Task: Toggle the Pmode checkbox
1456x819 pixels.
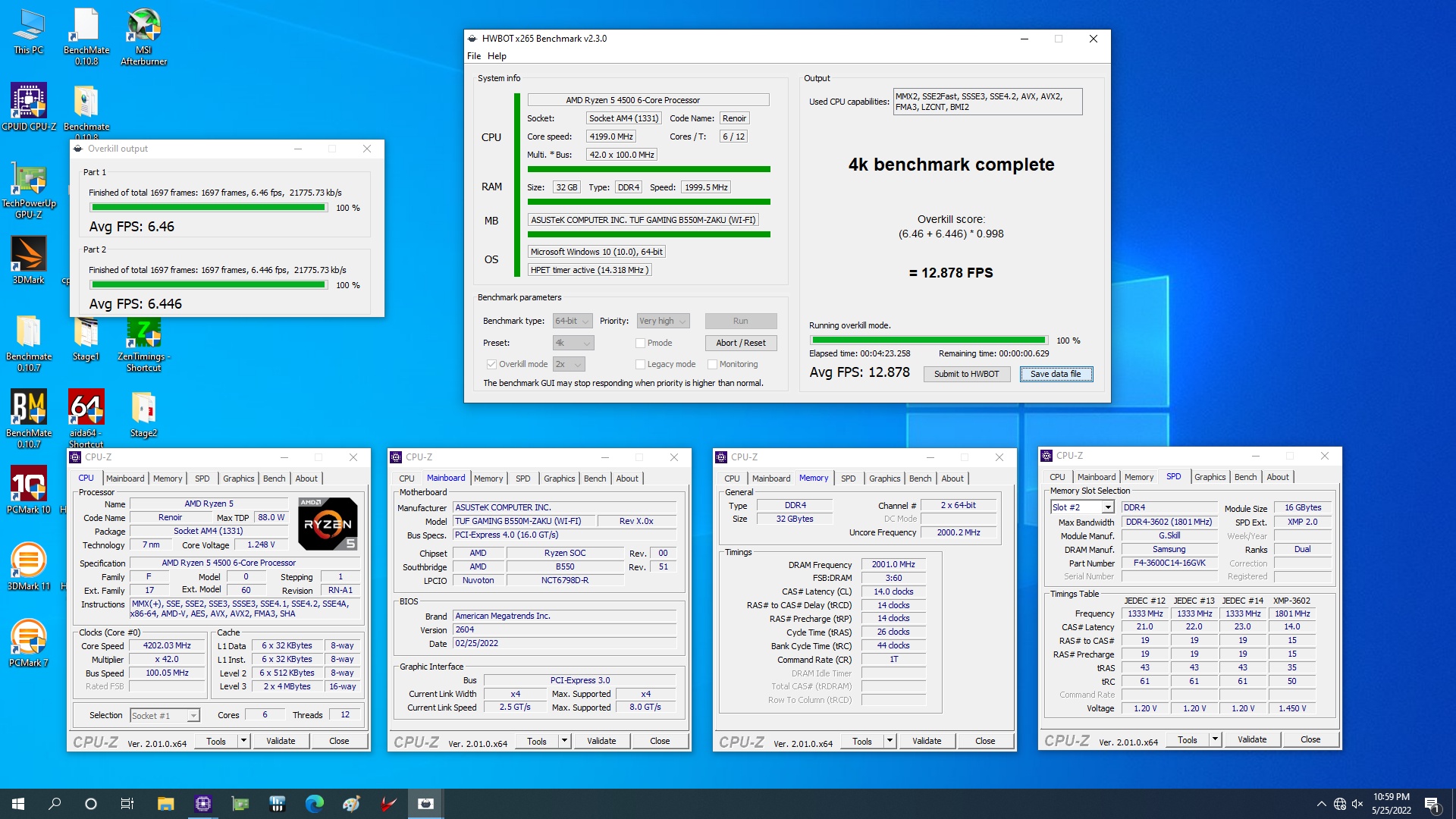Action: coord(640,344)
